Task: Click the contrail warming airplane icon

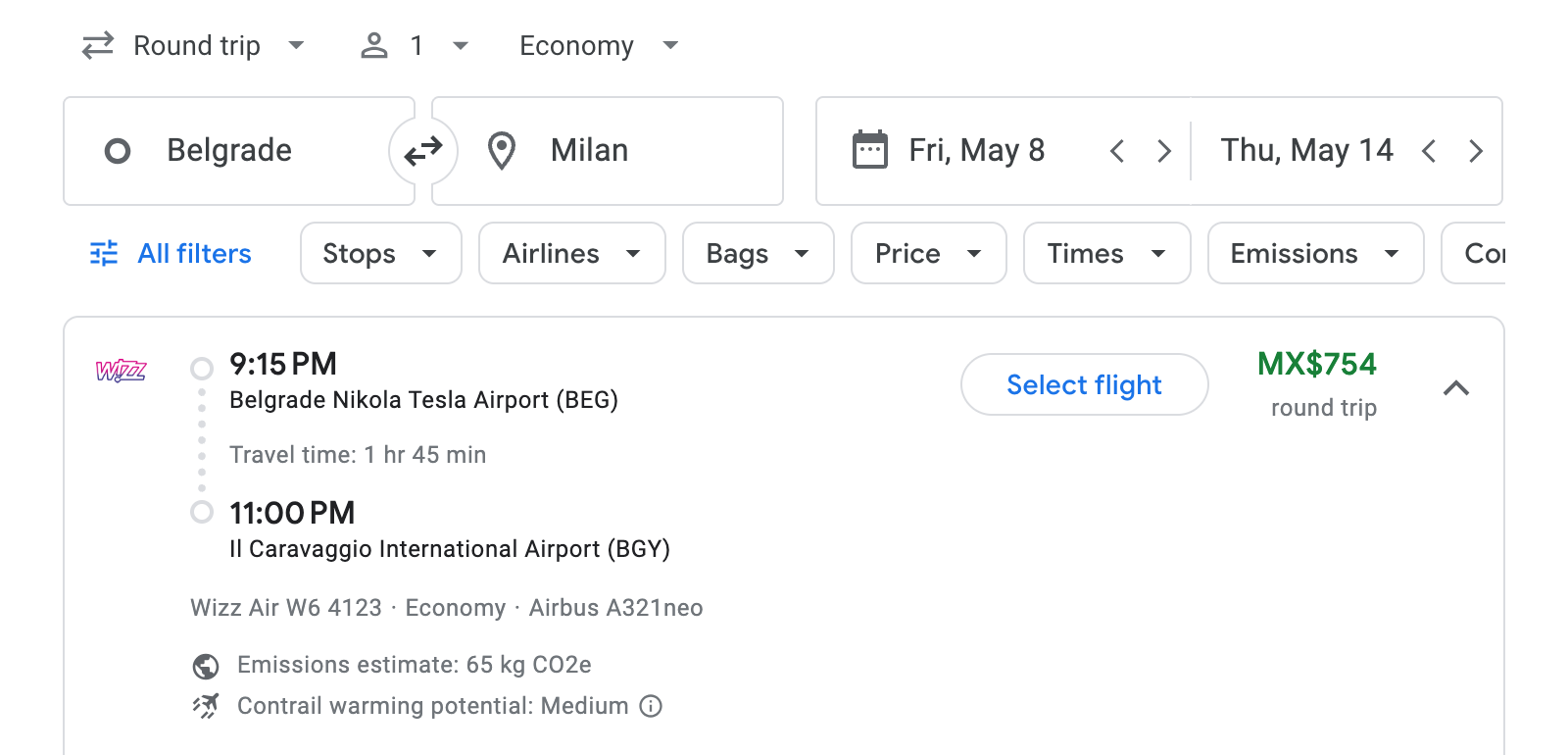Action: [x=205, y=706]
